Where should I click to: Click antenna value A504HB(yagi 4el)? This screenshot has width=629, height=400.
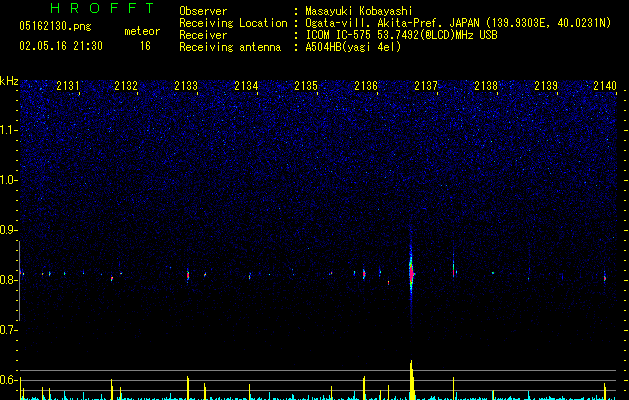(353, 47)
